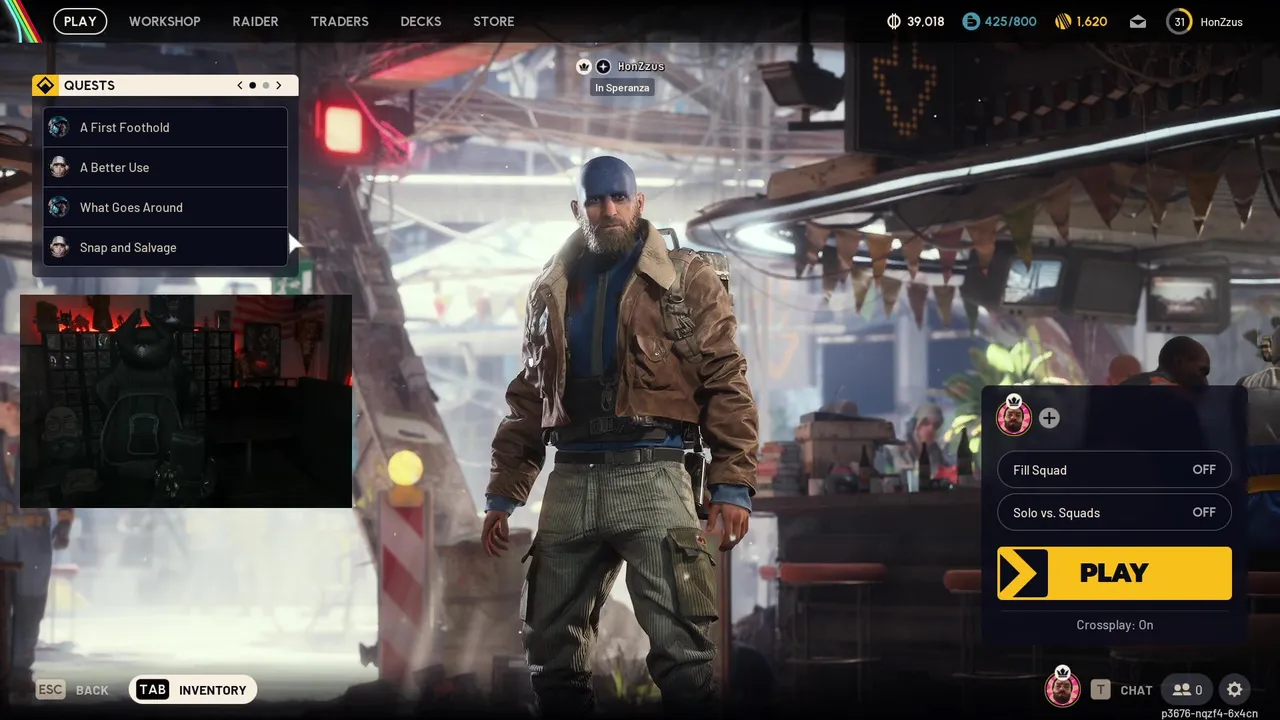This screenshot has height=720, width=1280.
Task: Click the HonZzus nameplate above the character
Action: coord(641,66)
